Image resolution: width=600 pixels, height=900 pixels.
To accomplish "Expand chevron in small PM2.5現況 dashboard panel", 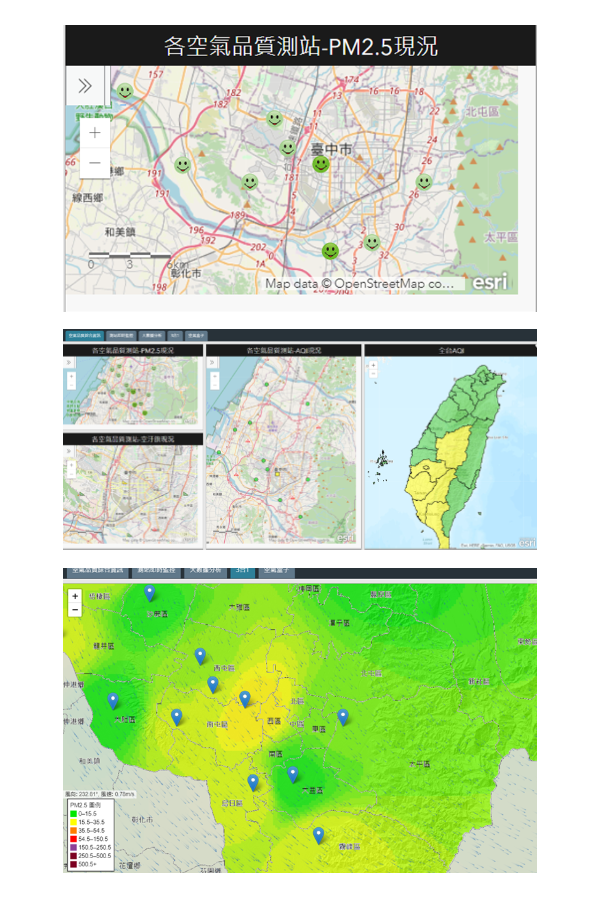I will coord(70,362).
